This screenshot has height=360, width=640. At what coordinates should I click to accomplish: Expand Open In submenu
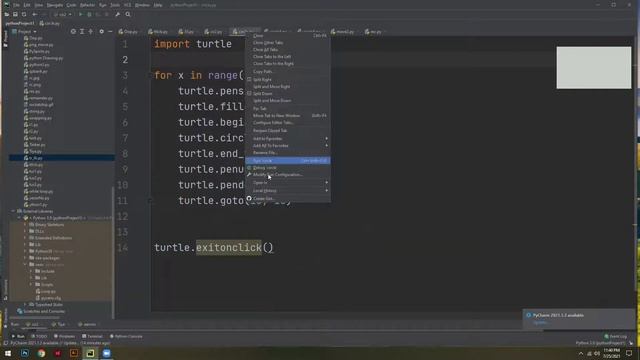[288, 183]
